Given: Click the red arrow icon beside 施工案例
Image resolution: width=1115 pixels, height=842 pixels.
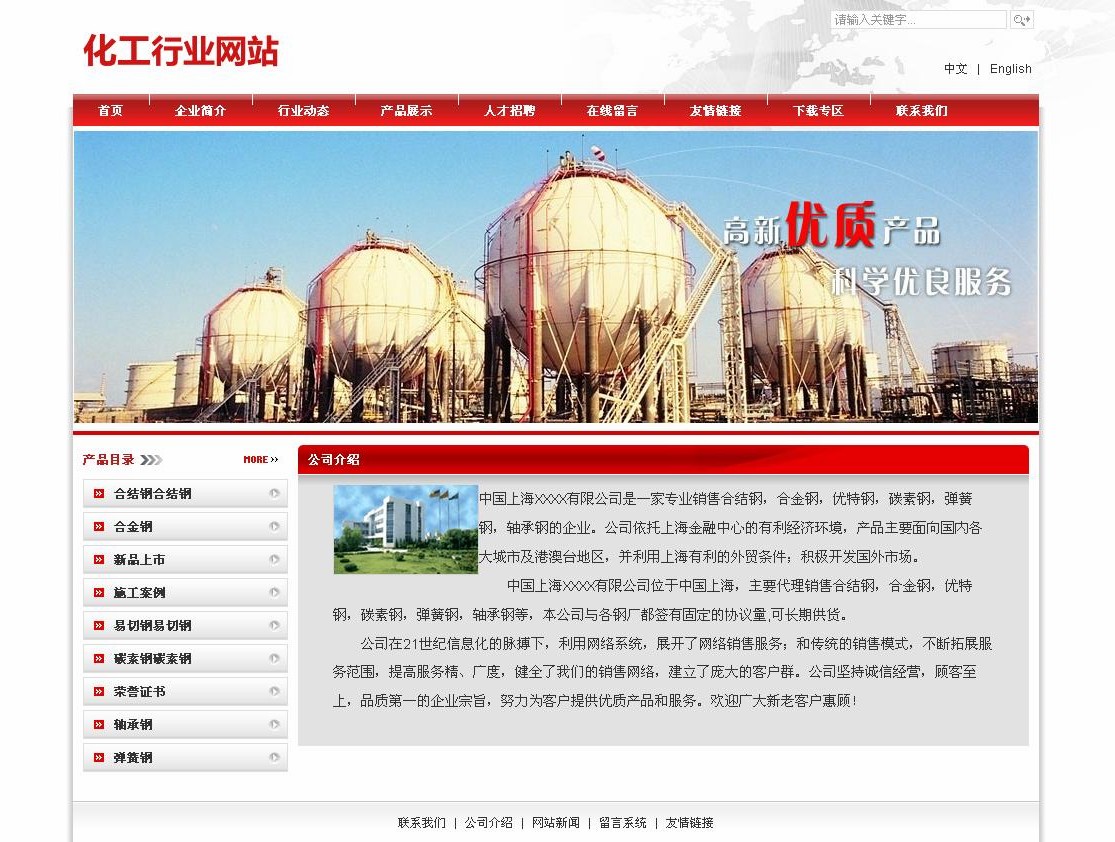Looking at the screenshot, I should pos(99,593).
